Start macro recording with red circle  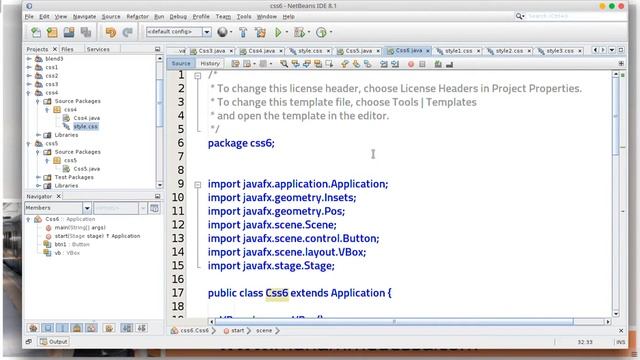pos(411,64)
